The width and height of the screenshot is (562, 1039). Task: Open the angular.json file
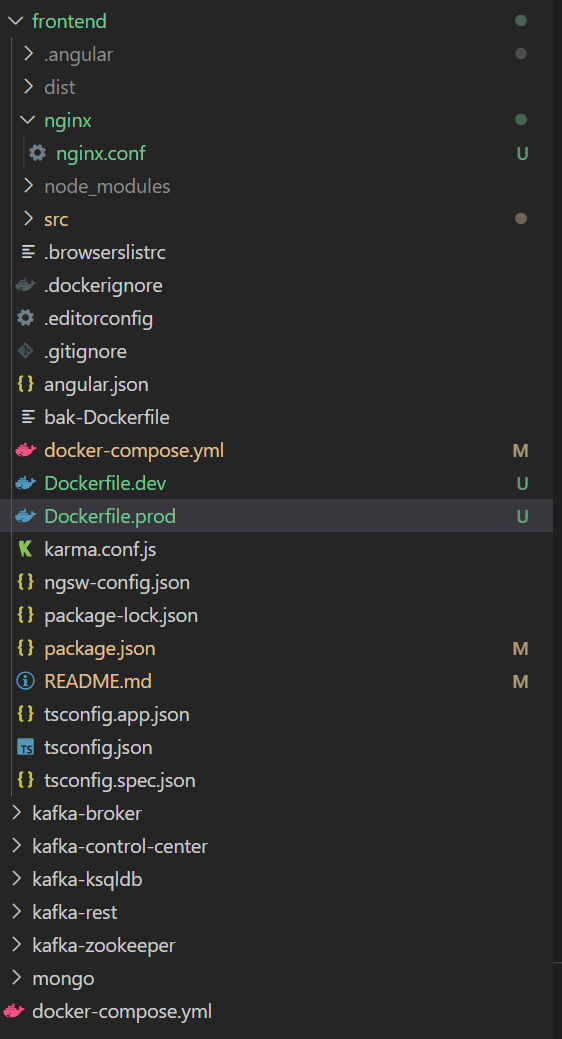click(96, 384)
